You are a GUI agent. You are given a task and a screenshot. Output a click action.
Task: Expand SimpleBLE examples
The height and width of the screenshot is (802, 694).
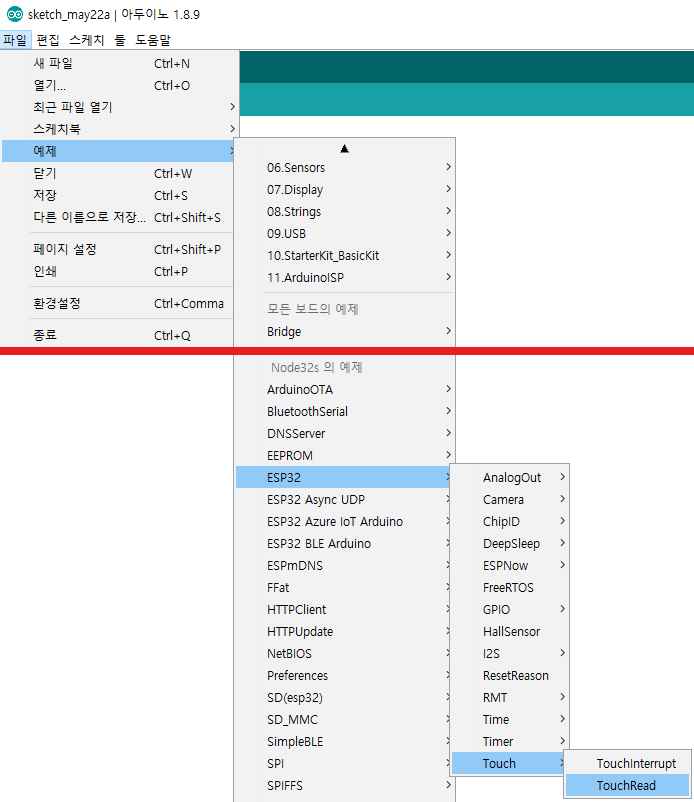[343, 742]
